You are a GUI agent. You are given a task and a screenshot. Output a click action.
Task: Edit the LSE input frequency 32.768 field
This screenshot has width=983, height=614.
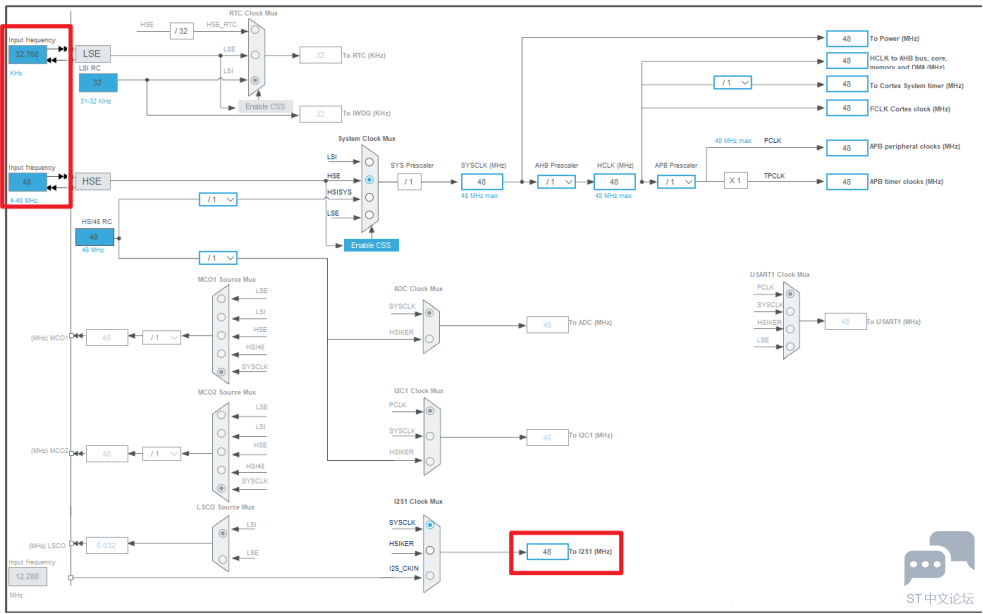(x=28, y=55)
